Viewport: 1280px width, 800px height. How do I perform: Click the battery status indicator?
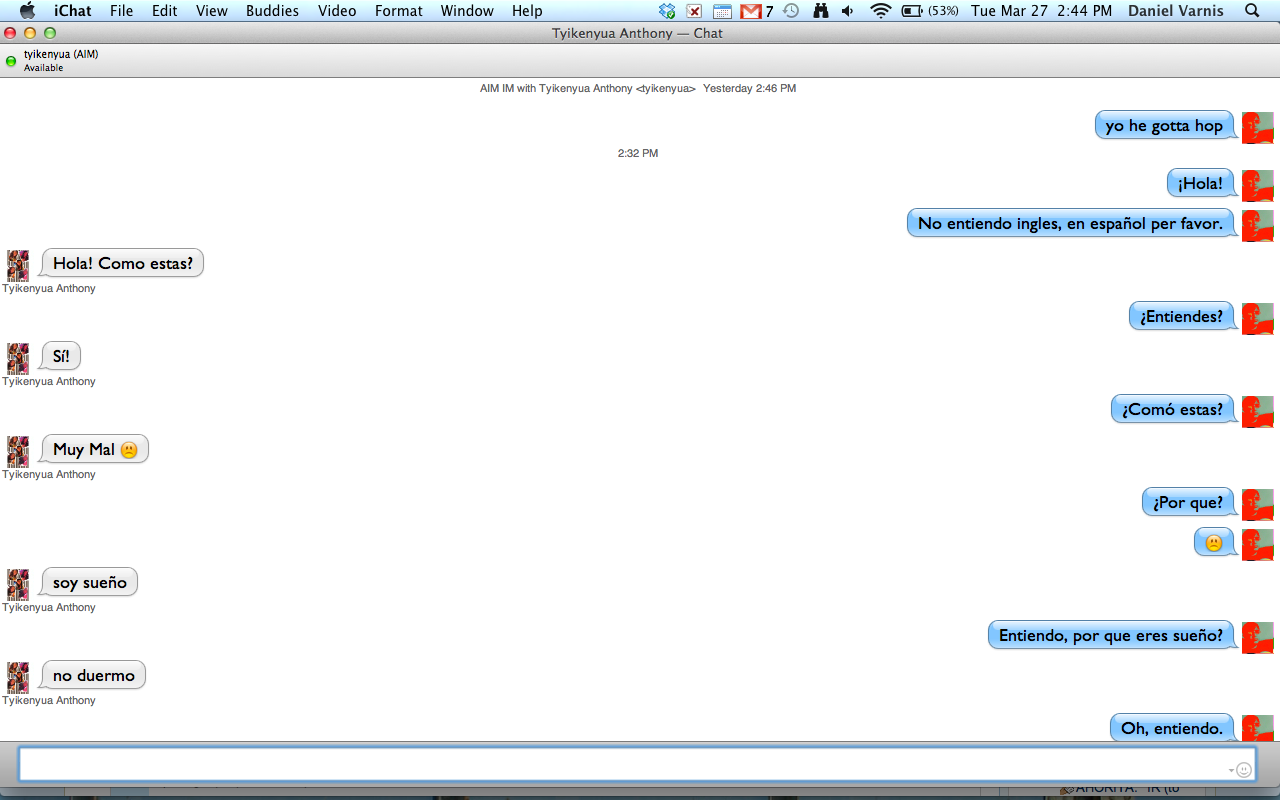click(930, 11)
